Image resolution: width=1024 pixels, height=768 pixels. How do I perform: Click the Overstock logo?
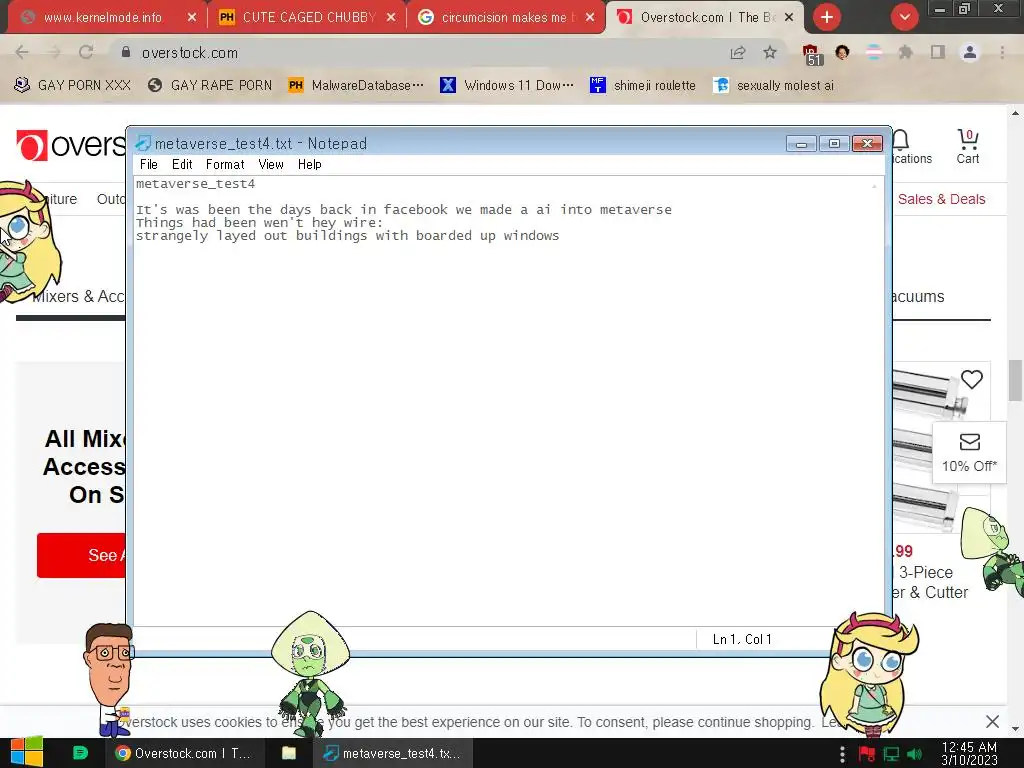tap(71, 145)
